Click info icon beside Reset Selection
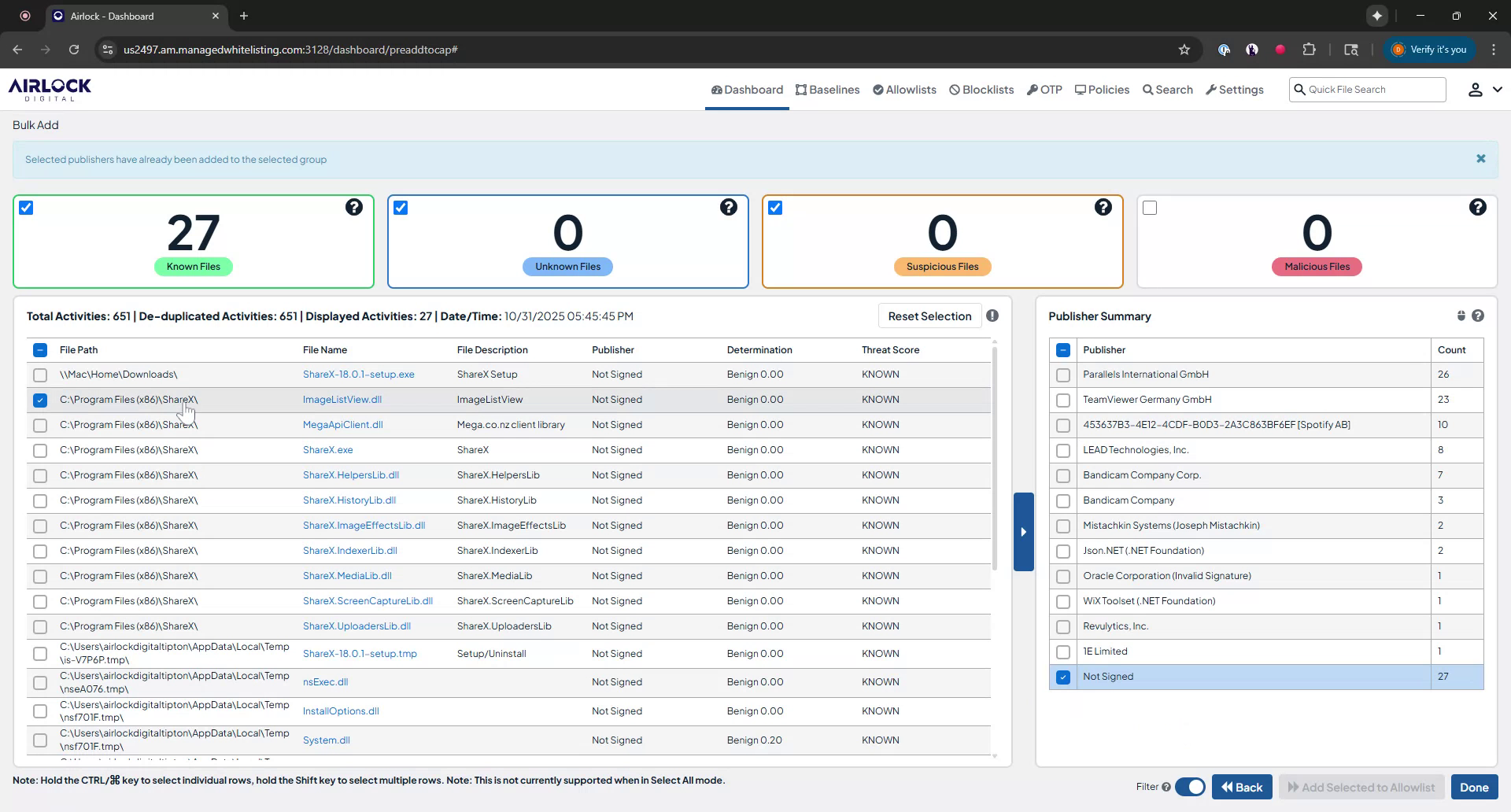The height and width of the screenshot is (812, 1511). 992,316
